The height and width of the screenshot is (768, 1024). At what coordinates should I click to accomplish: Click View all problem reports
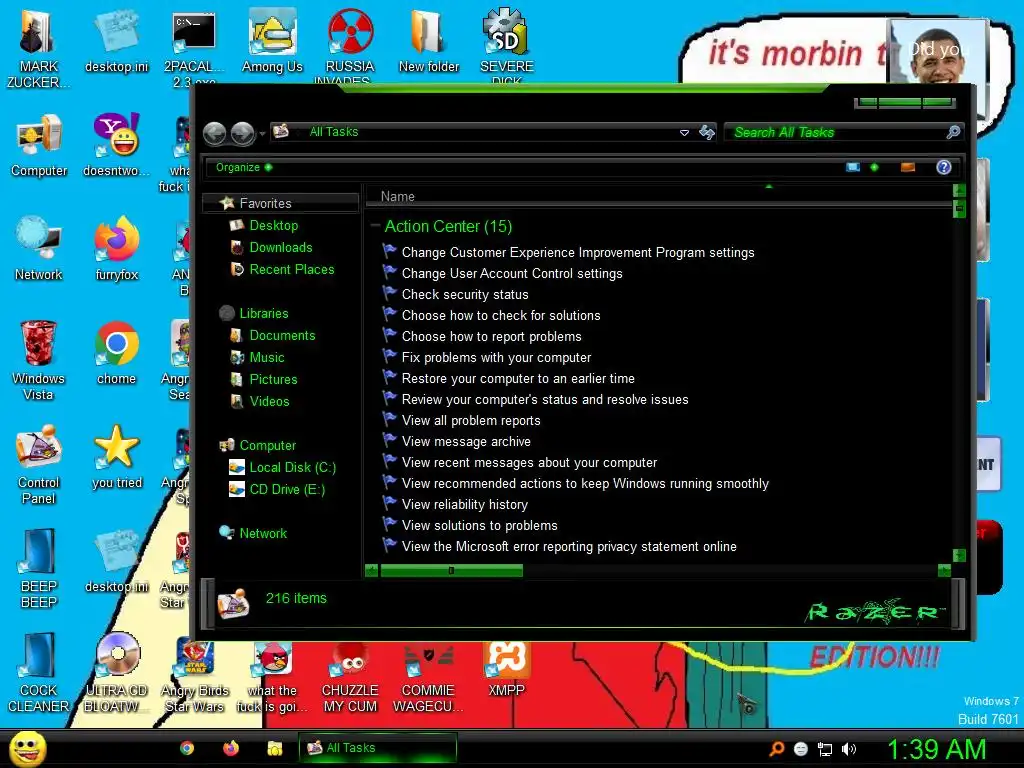coord(471,421)
